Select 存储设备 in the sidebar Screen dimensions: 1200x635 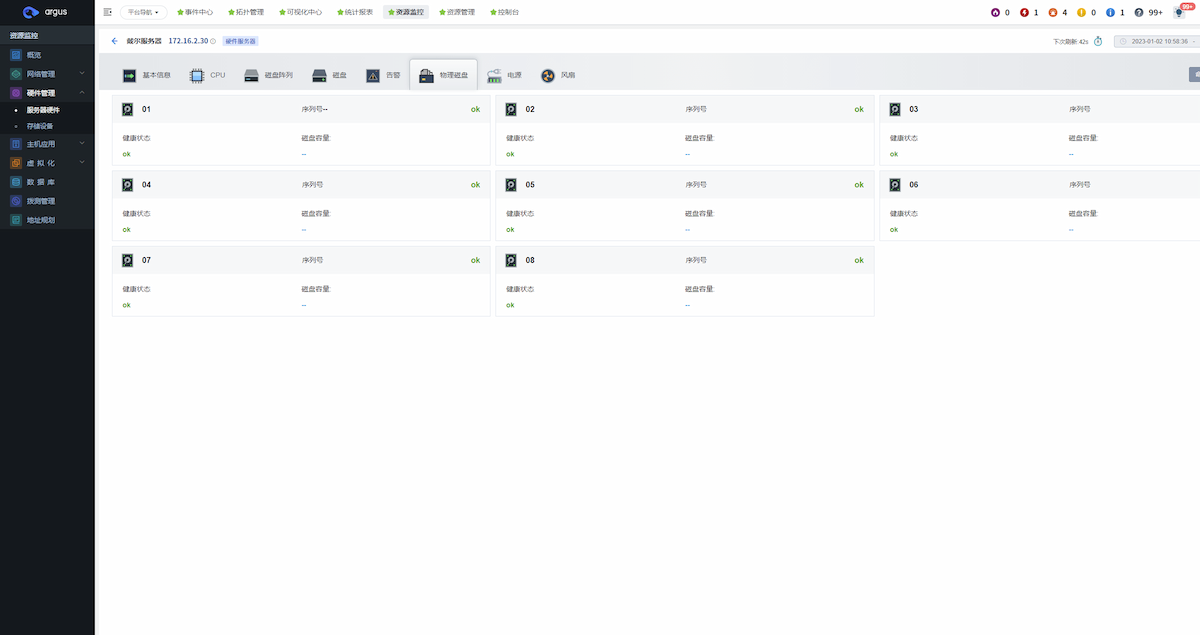click(40, 126)
